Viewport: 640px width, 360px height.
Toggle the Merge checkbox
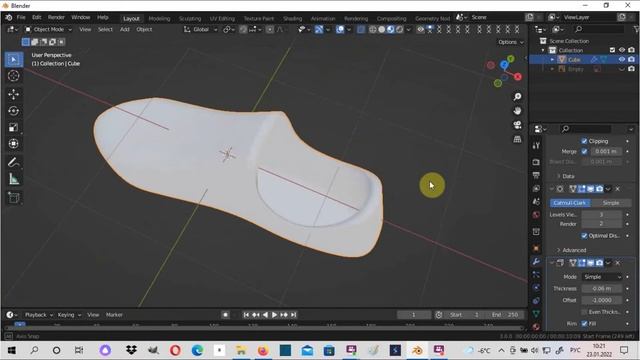584,151
